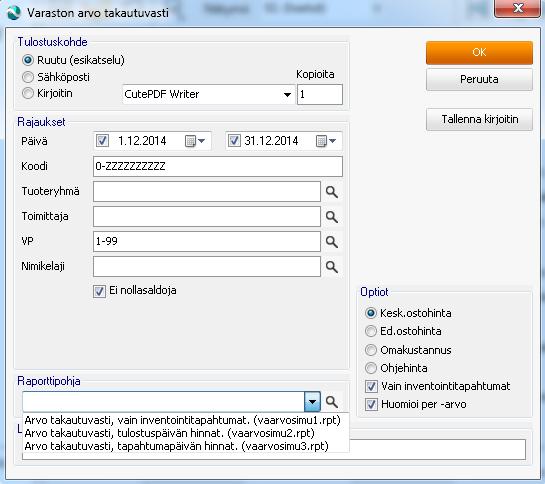This screenshot has width=545, height=484.
Task: Click into the Koodi input field
Action: [x=218, y=166]
